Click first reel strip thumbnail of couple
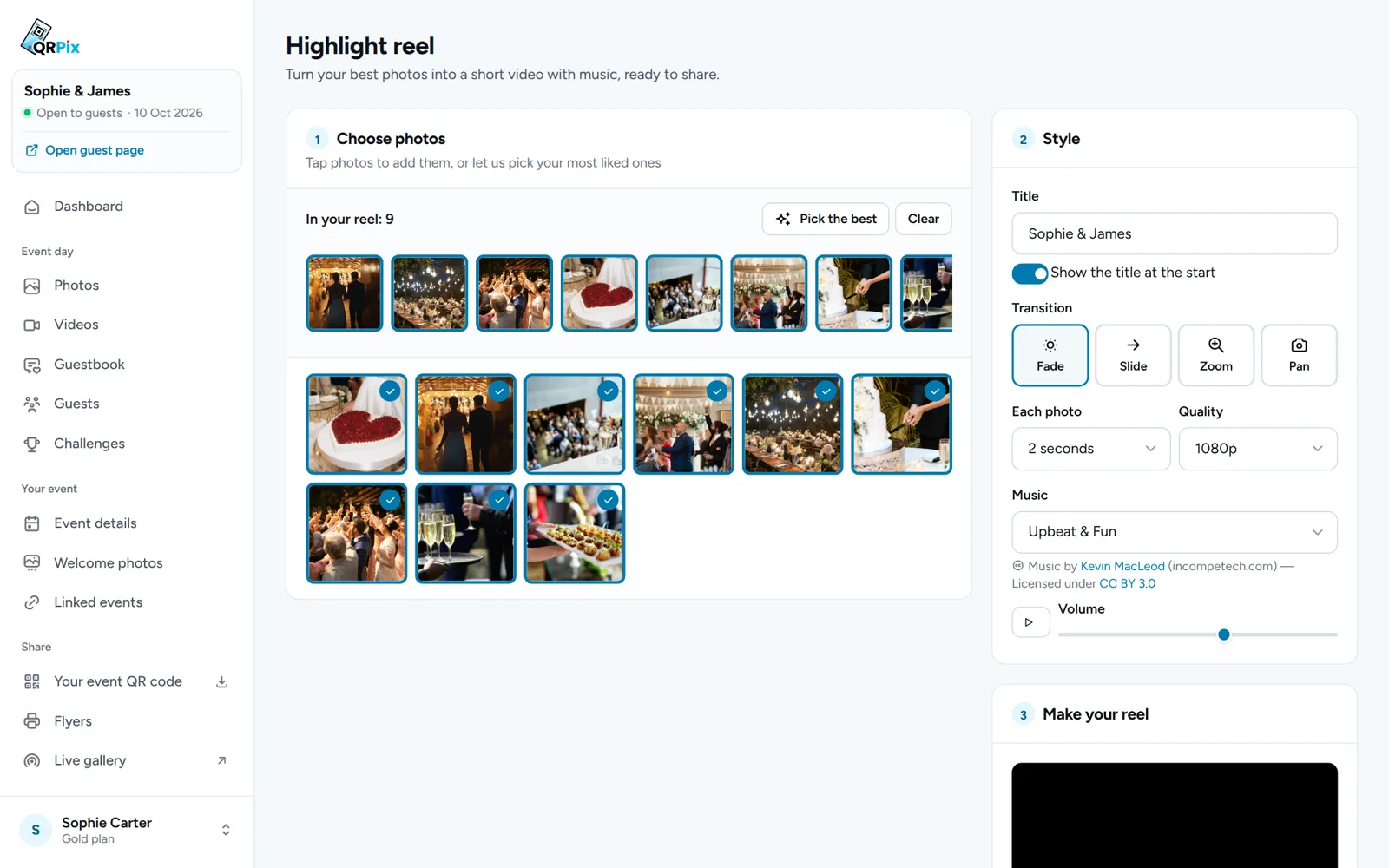 pos(345,293)
